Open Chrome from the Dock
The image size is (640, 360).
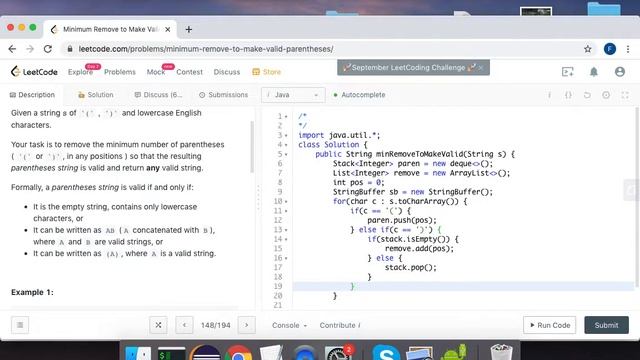(x=238, y=353)
